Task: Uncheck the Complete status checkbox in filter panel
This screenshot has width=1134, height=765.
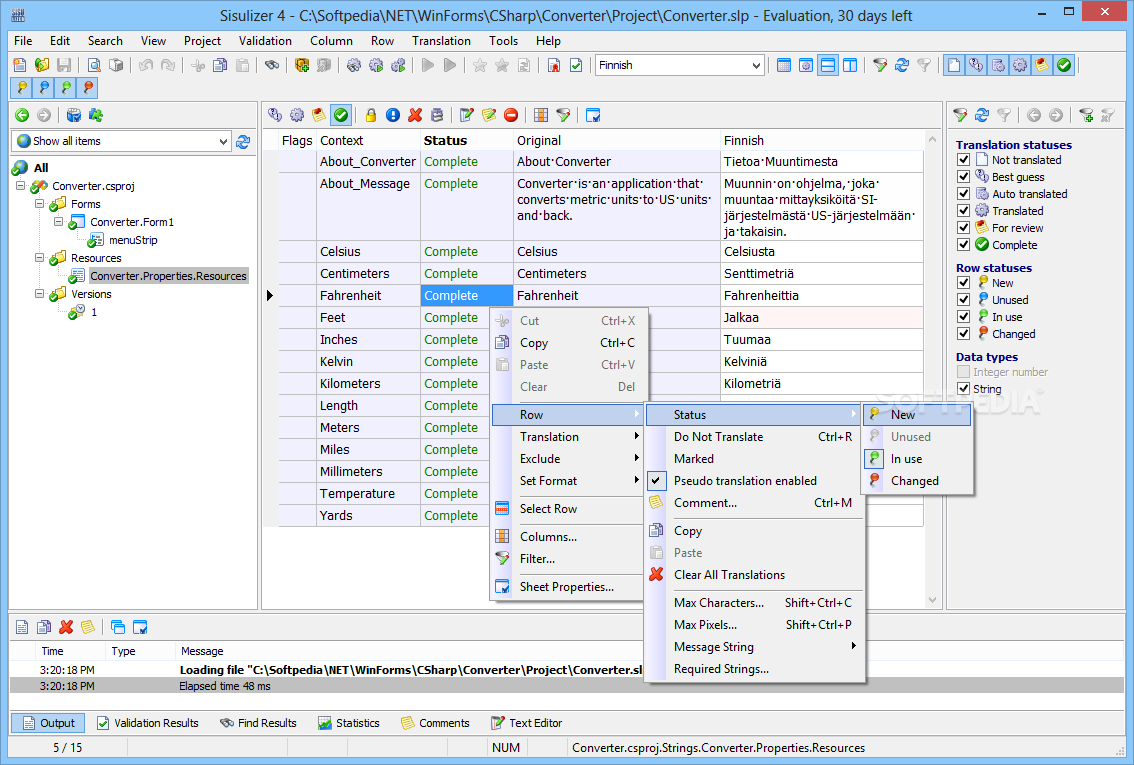Action: click(x=963, y=244)
